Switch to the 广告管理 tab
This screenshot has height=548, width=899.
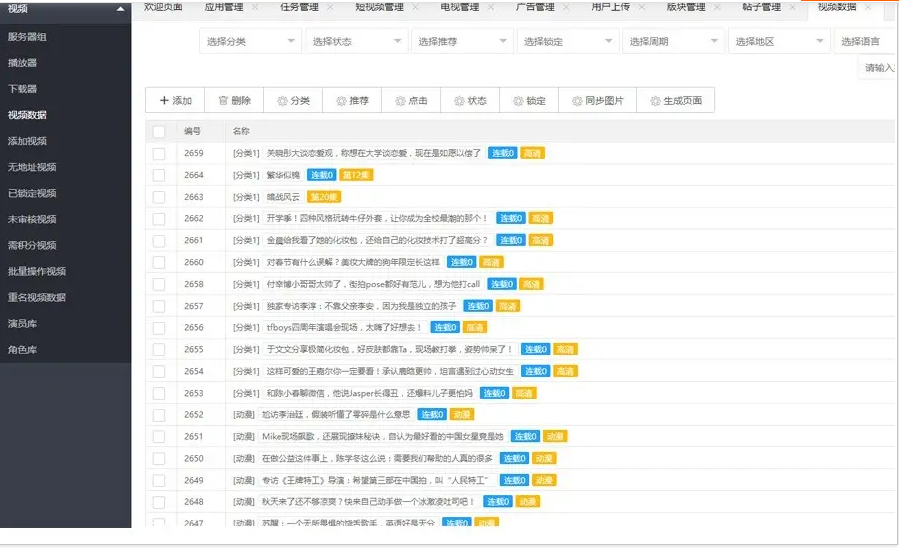tap(535, 7)
